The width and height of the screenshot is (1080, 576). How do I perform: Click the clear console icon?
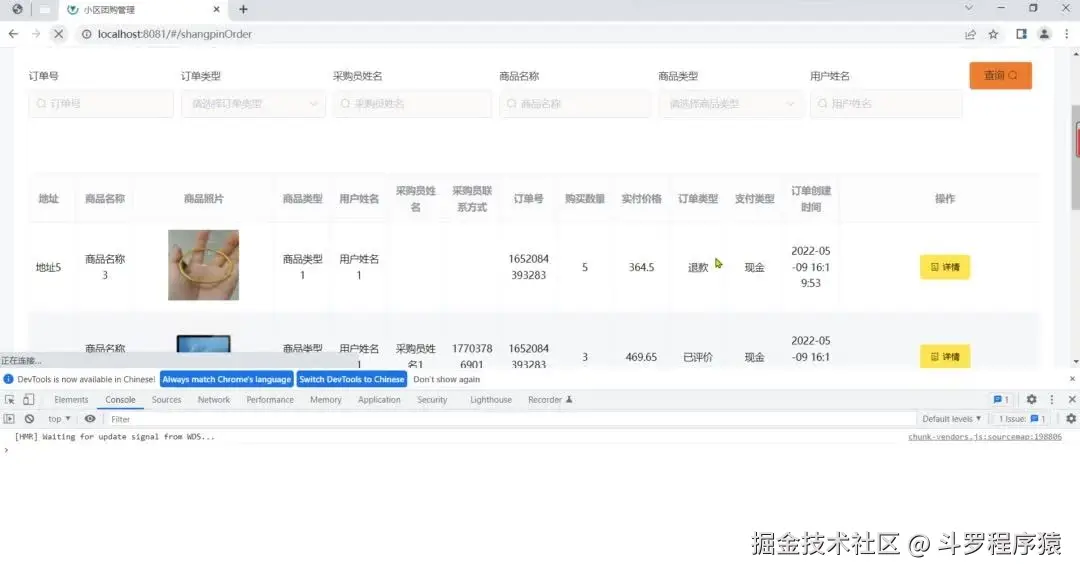click(x=29, y=418)
